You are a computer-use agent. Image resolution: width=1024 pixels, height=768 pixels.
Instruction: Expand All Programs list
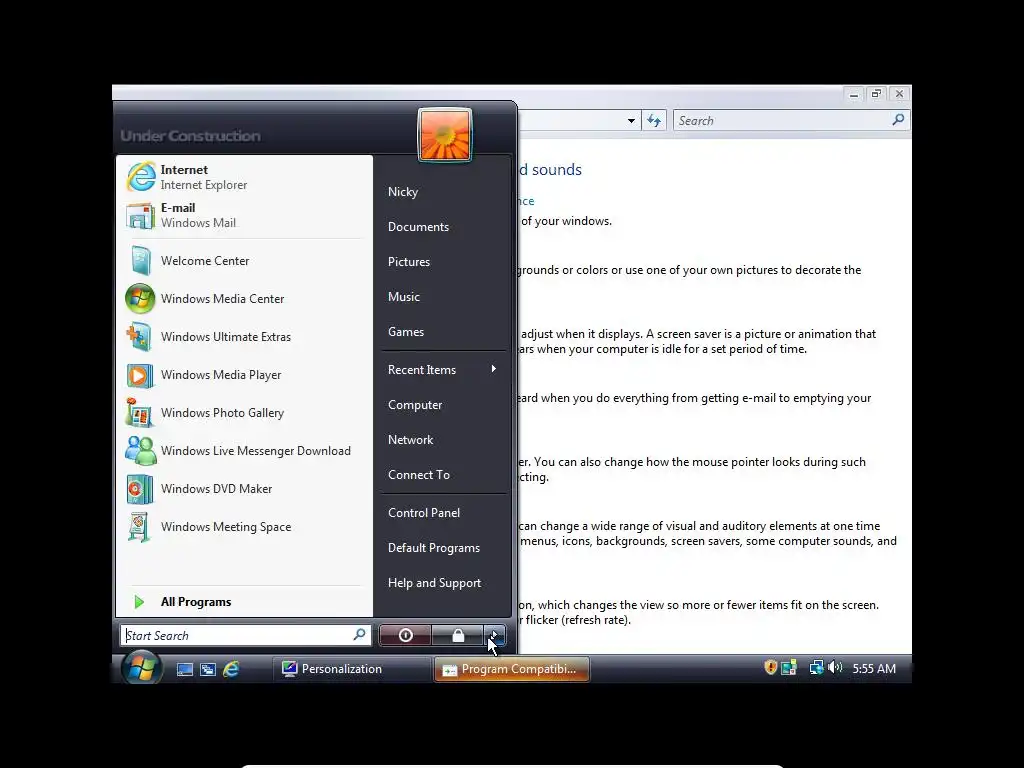pos(242,601)
